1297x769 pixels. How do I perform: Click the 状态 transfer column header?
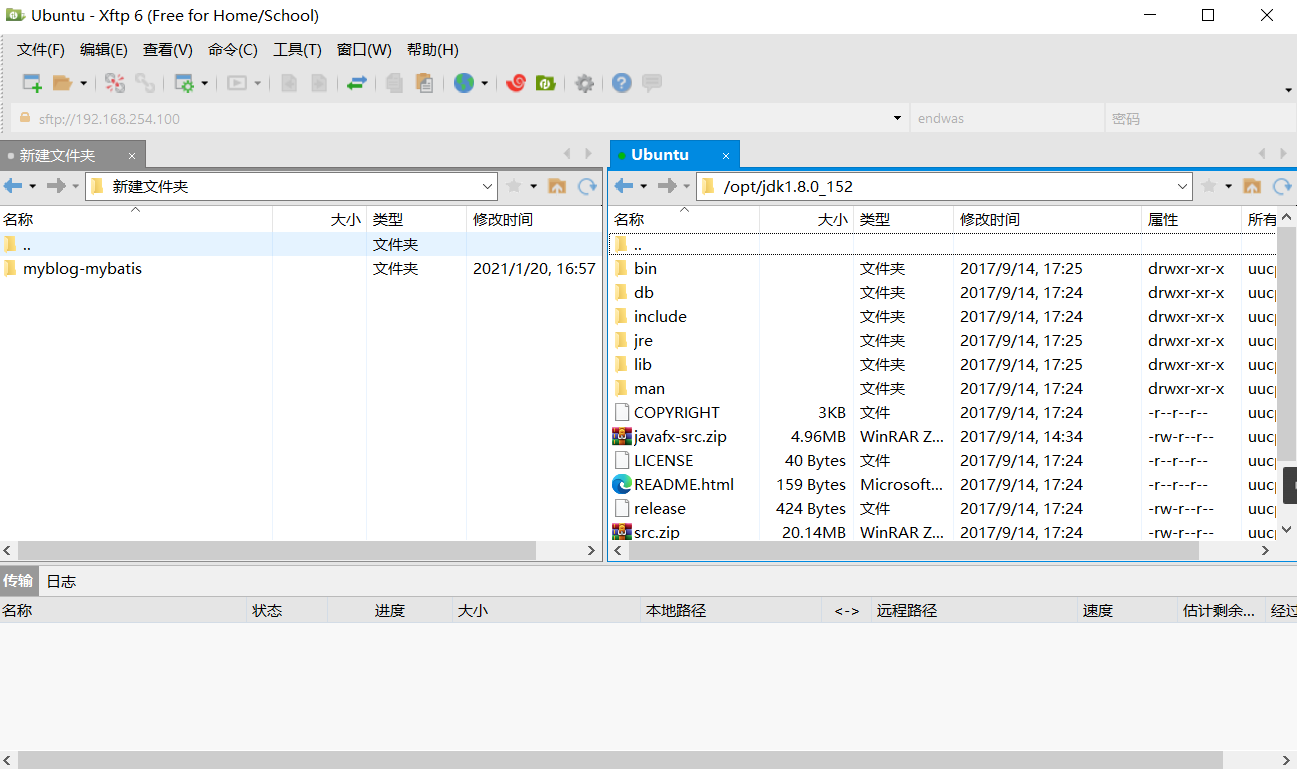287,610
